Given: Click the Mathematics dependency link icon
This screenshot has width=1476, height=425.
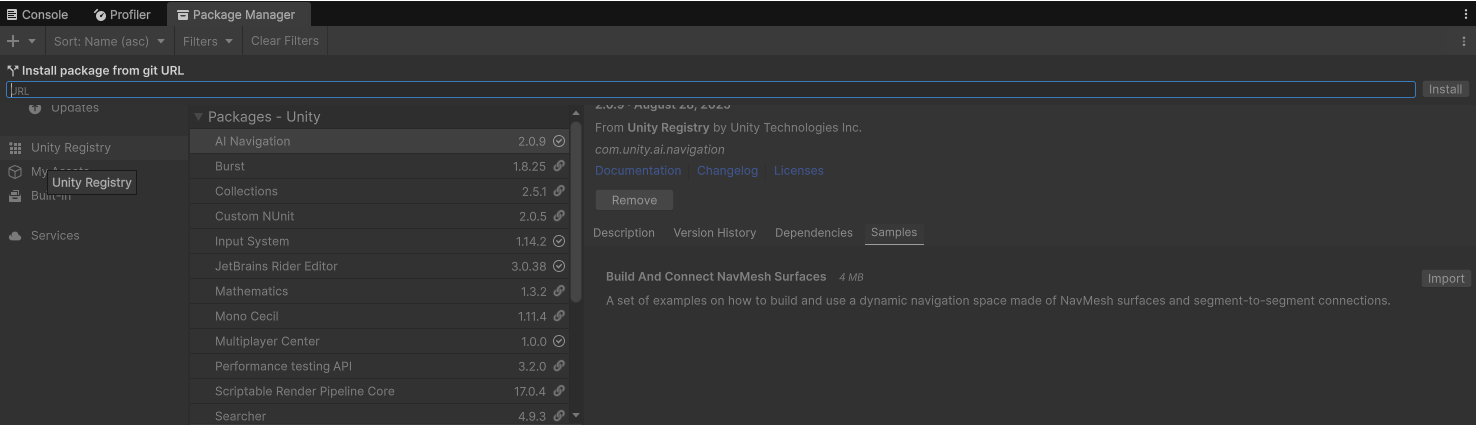Looking at the screenshot, I should point(559,291).
